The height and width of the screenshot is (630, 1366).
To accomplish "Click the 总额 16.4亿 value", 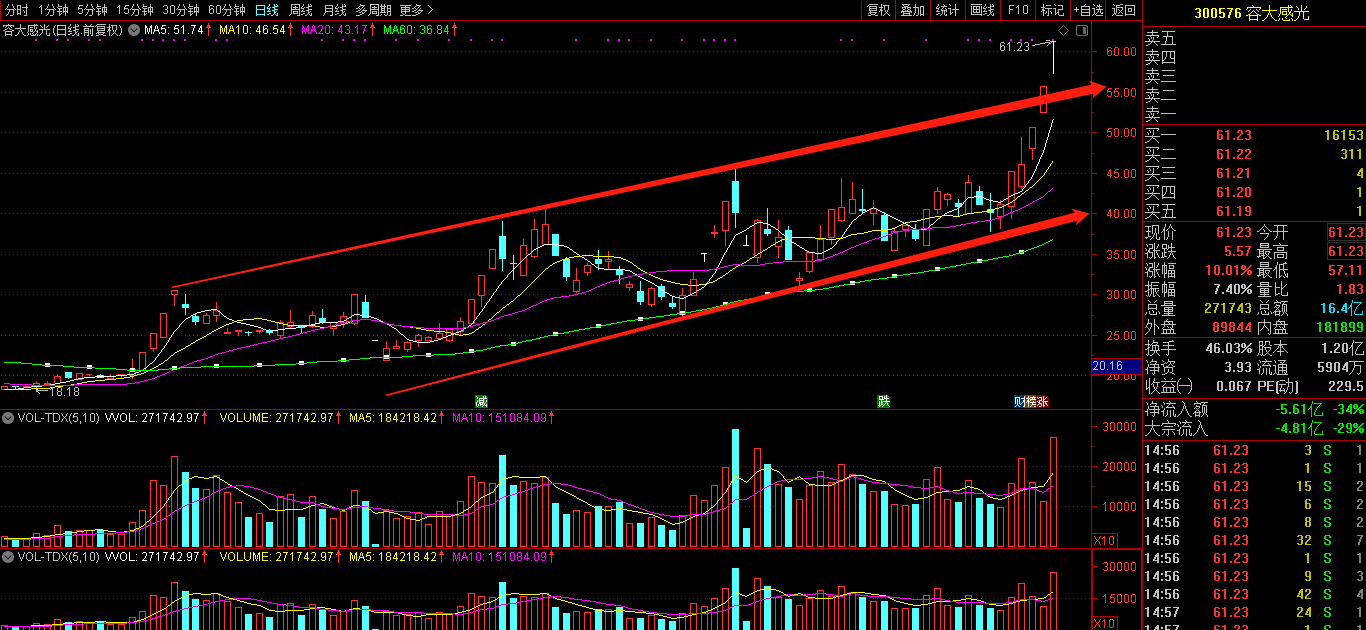I will [1343, 308].
